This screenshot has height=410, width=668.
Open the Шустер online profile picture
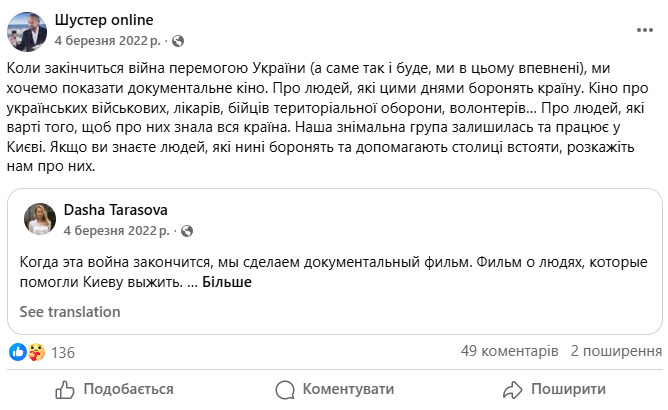(26, 30)
